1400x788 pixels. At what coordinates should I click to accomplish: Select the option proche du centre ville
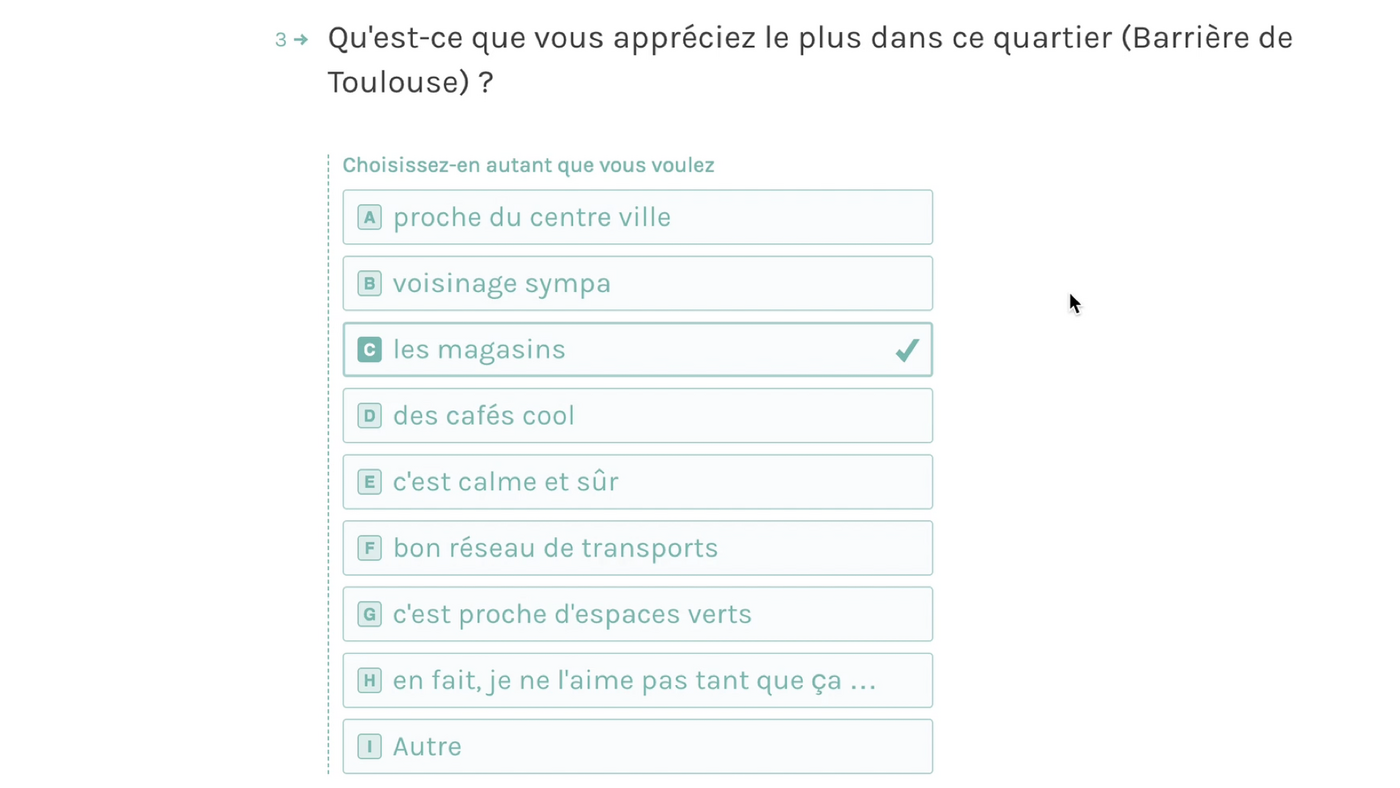[638, 217]
